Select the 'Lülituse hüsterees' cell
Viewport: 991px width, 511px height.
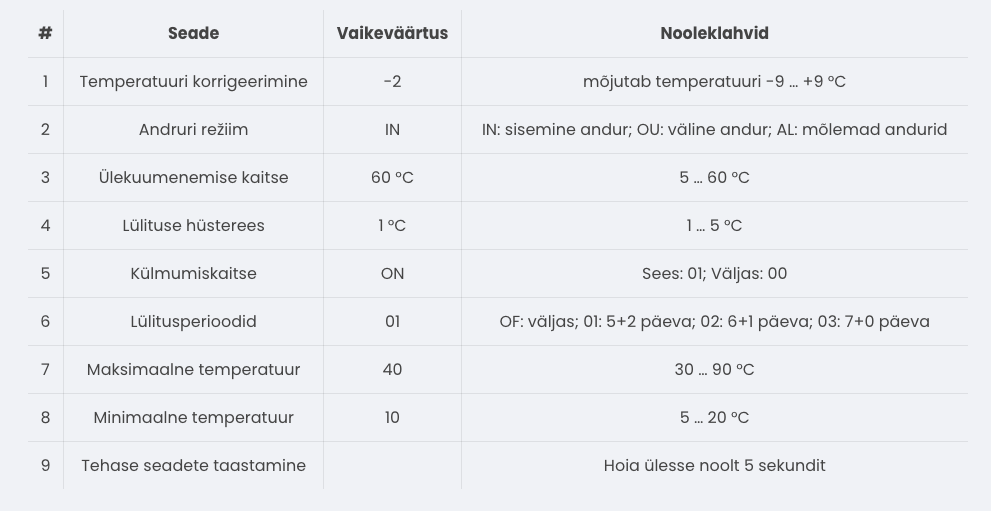(x=193, y=225)
